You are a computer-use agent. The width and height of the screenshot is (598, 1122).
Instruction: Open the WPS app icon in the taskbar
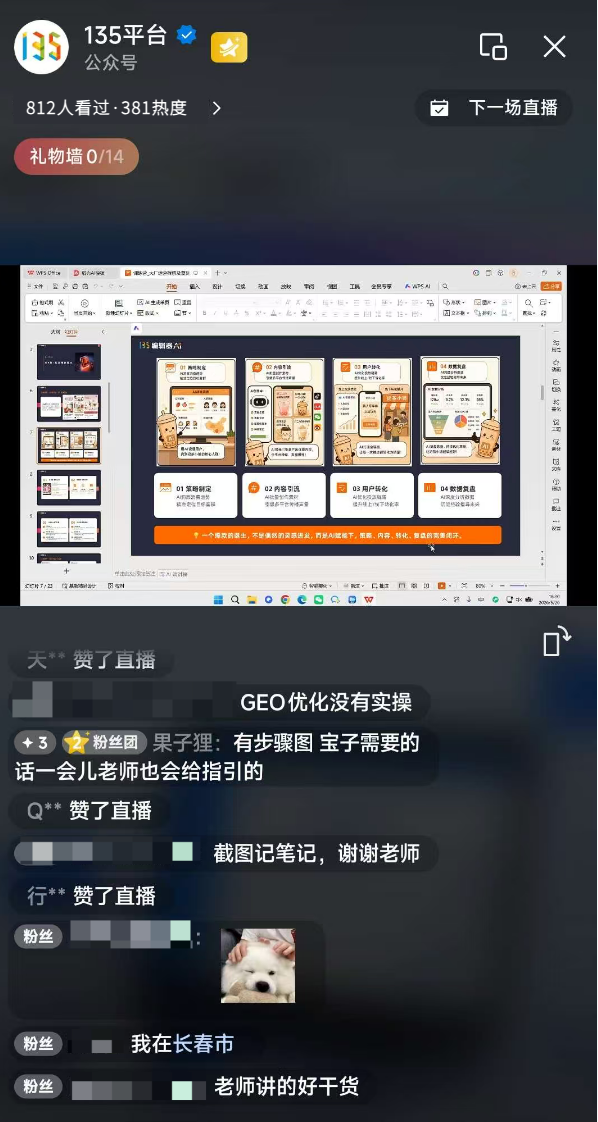point(368,599)
